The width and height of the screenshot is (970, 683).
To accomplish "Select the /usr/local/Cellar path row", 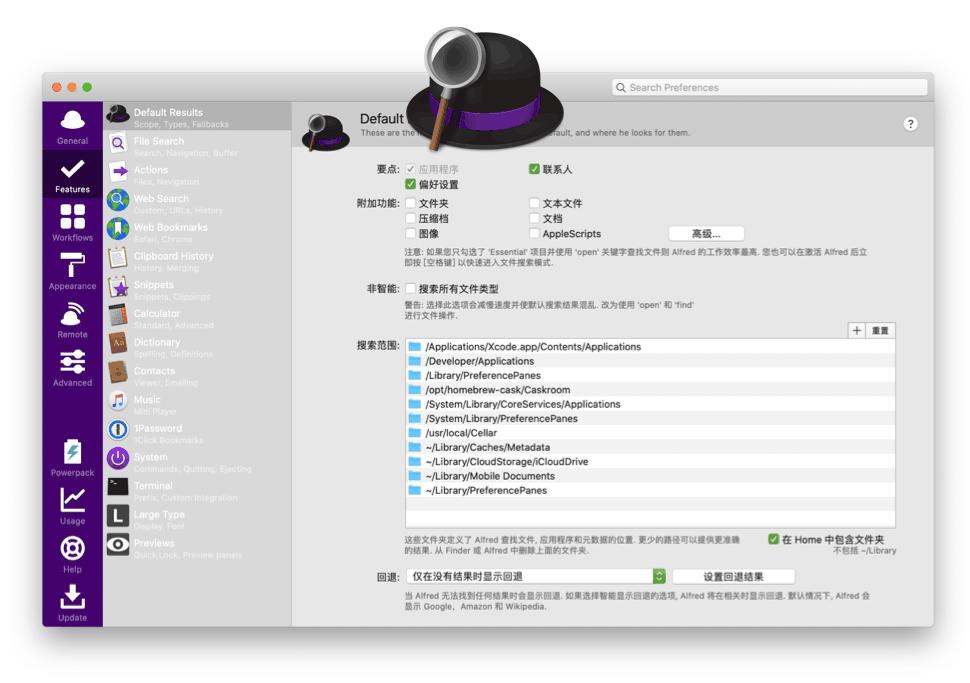I will tap(650, 433).
